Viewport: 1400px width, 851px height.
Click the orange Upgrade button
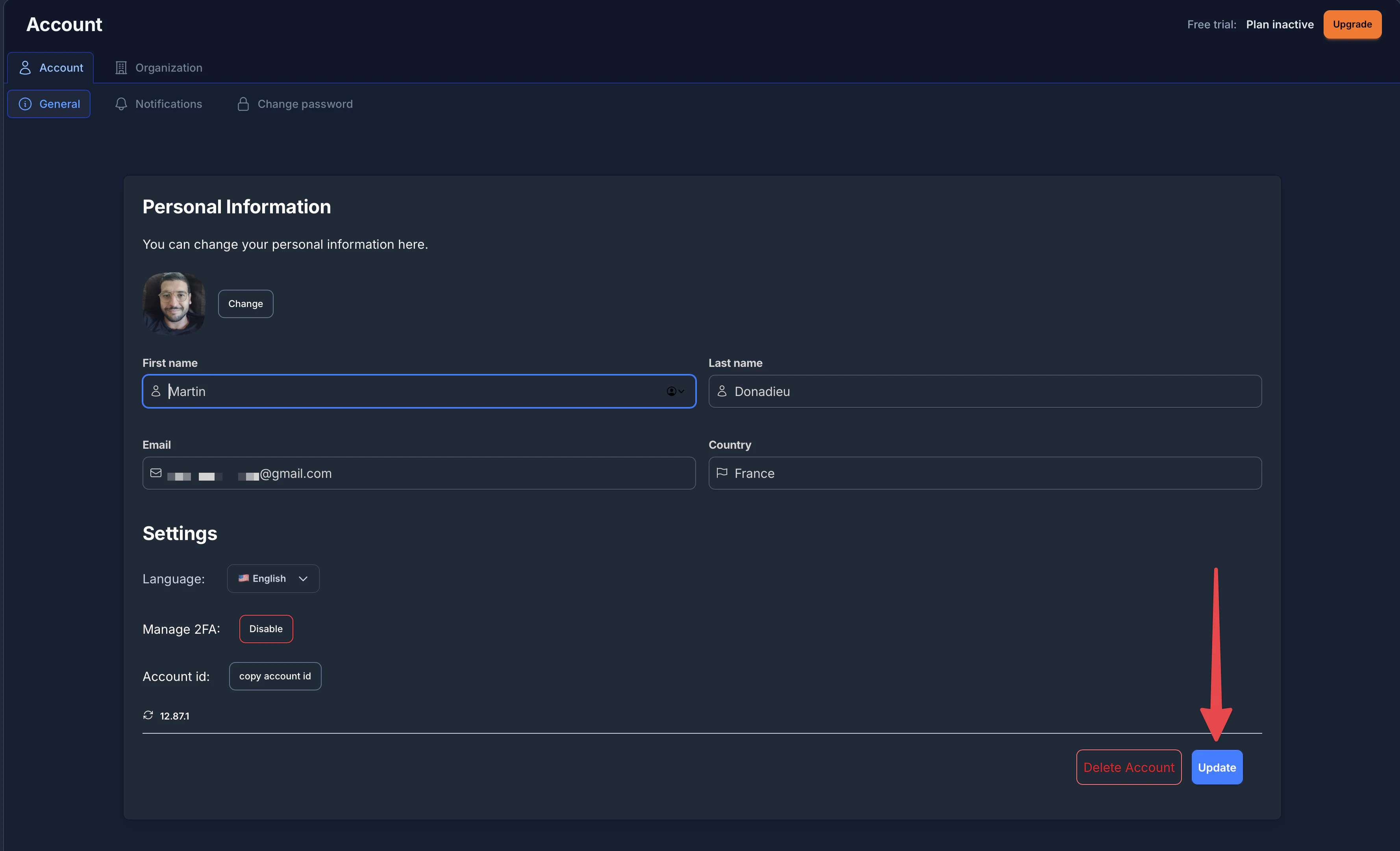(1352, 24)
